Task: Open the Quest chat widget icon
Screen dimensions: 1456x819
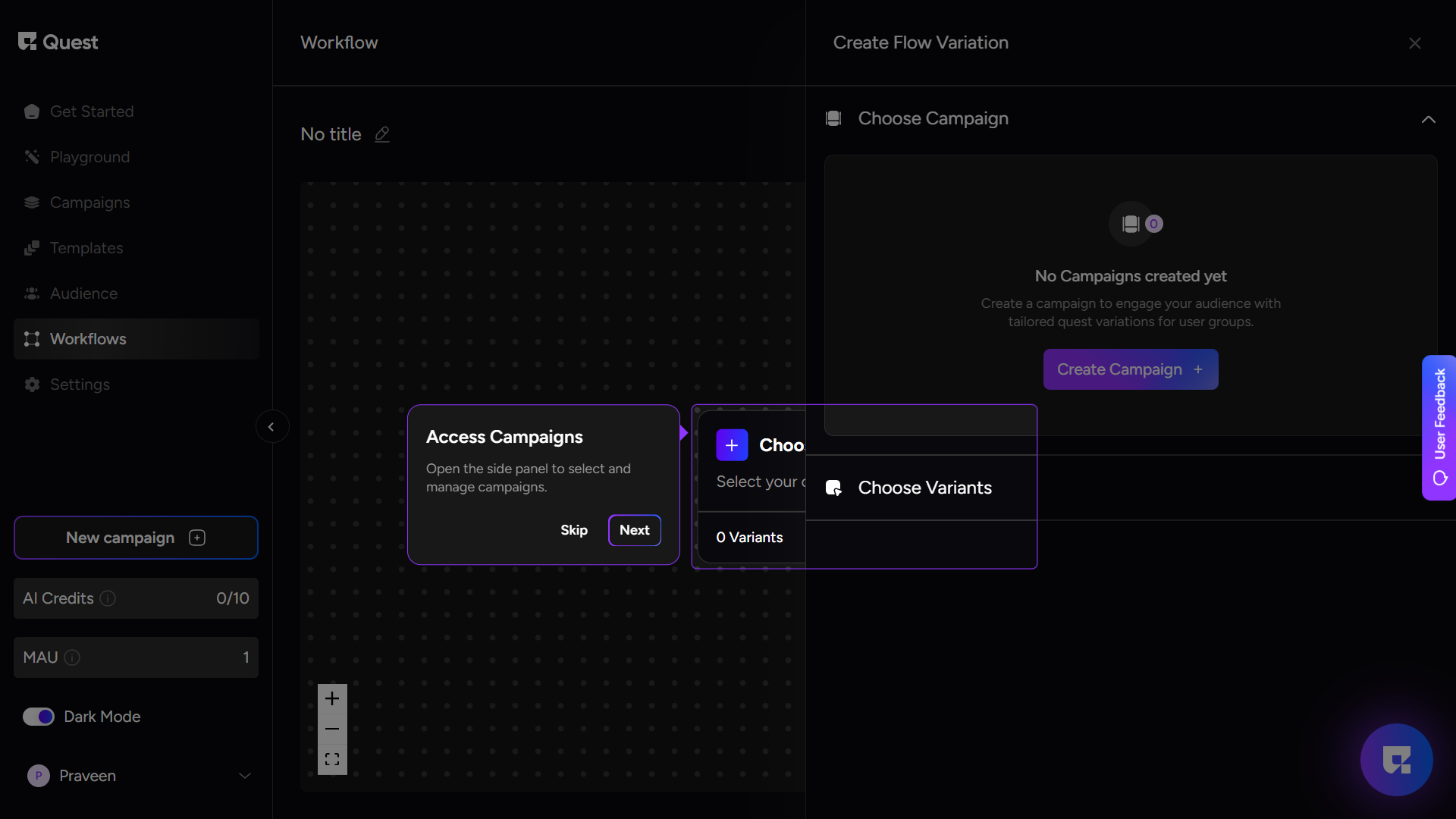Action: 1396,759
